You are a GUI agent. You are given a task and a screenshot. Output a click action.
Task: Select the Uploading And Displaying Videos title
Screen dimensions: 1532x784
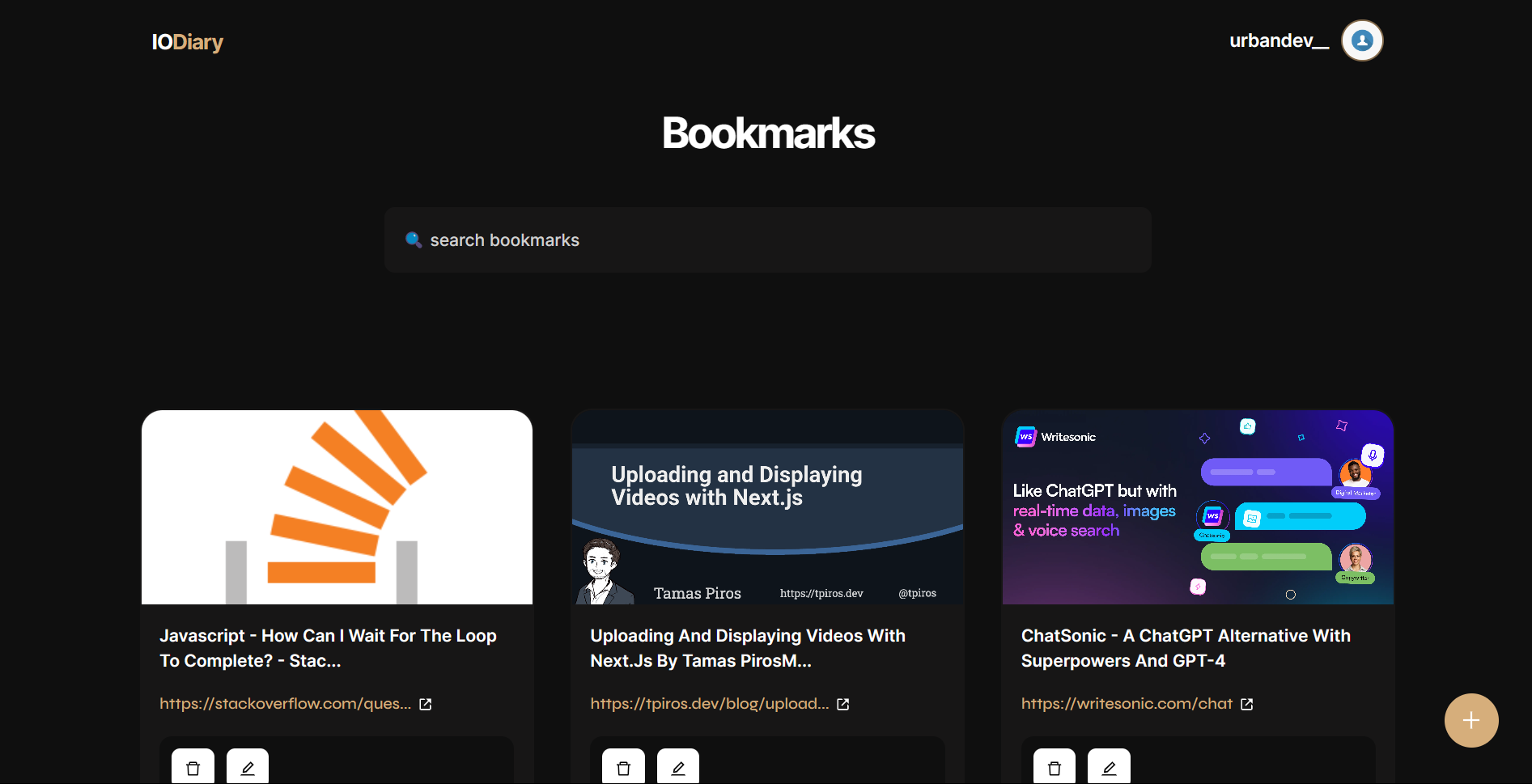748,648
